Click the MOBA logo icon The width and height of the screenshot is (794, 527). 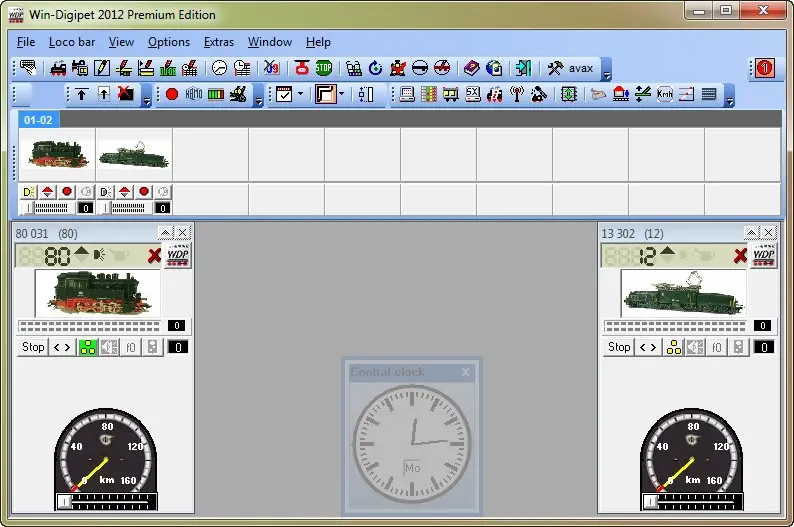point(194,94)
